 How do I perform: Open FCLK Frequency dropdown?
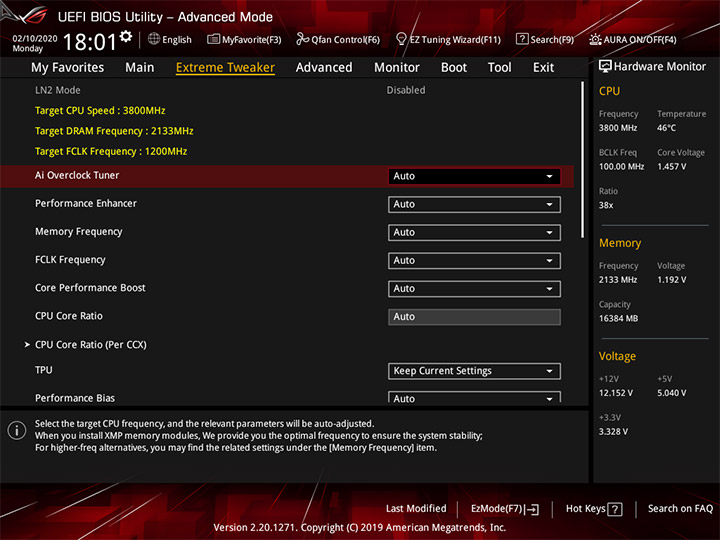[474, 261]
